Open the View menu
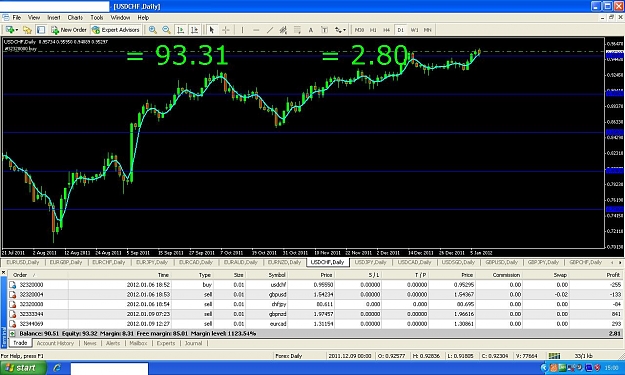This screenshot has width=625, height=375. (x=34, y=18)
